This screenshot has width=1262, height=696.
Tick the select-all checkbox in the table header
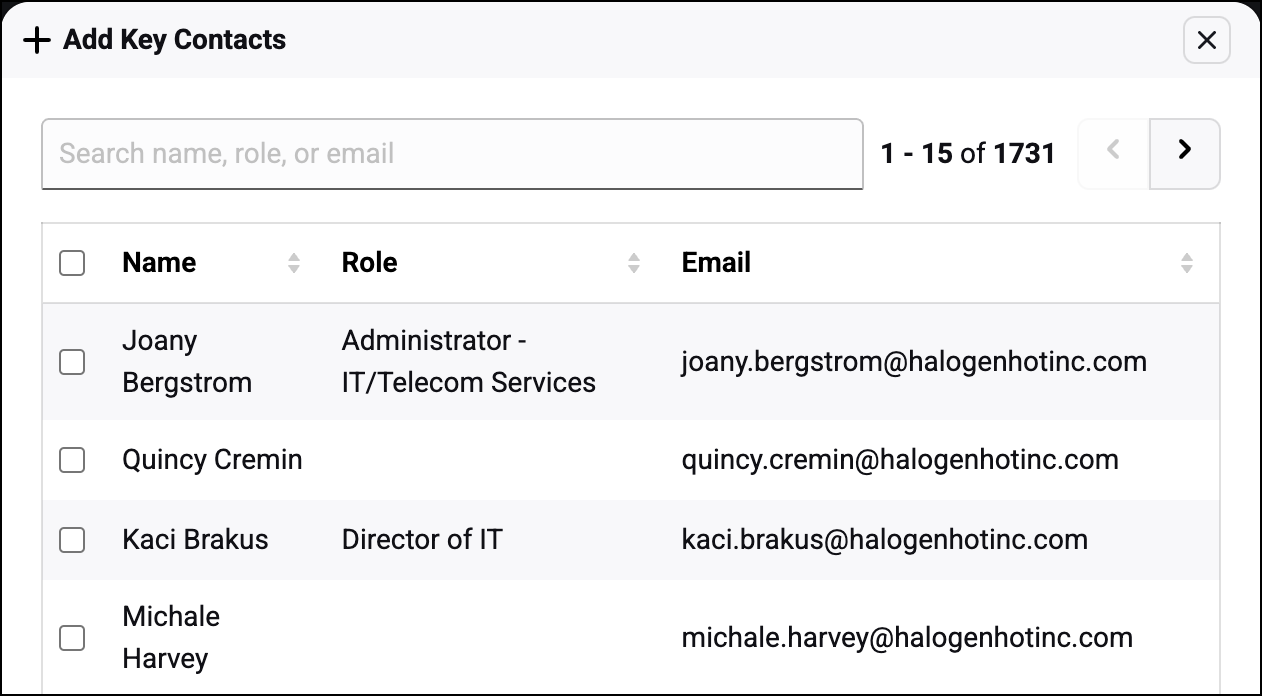[x=72, y=263]
